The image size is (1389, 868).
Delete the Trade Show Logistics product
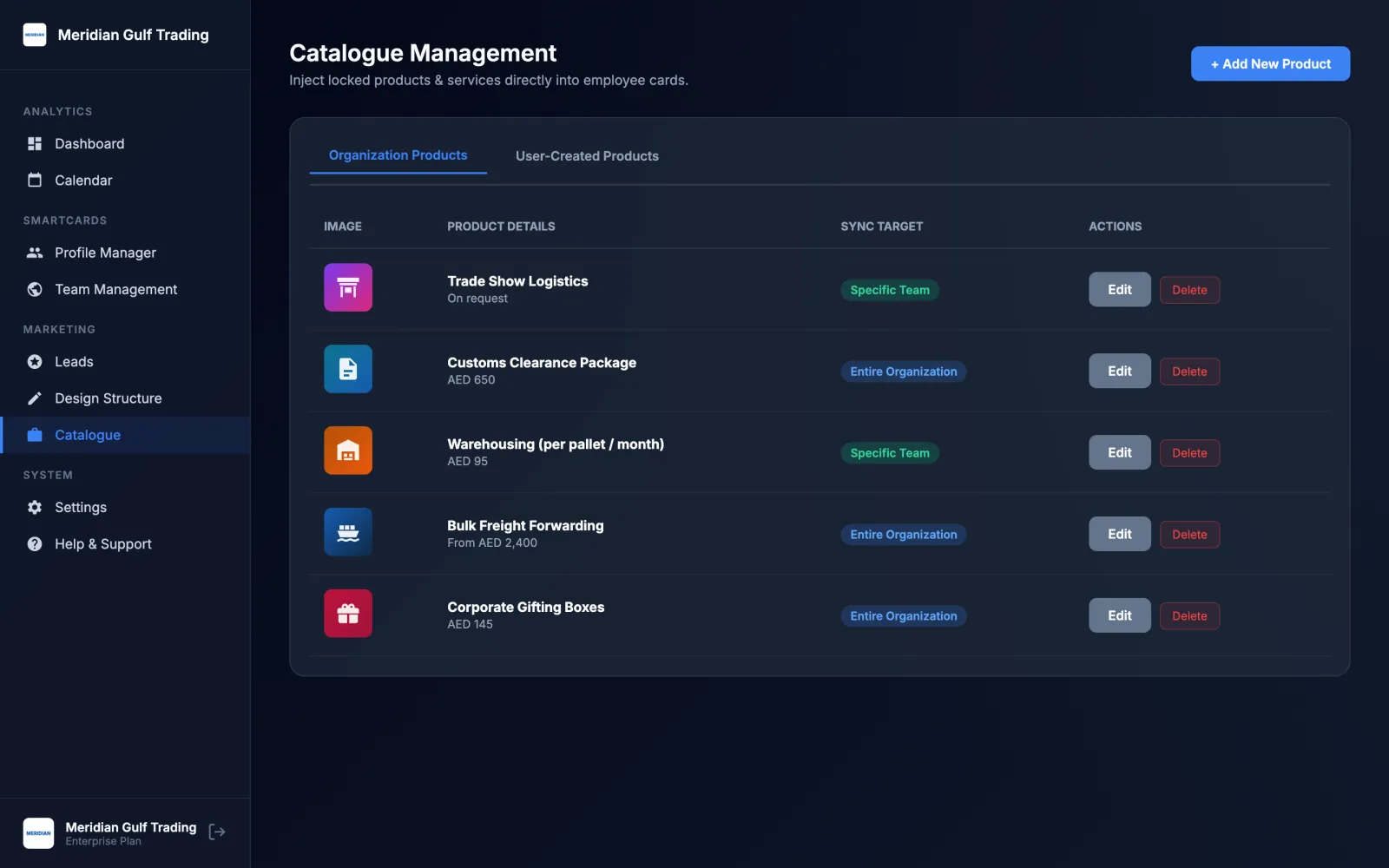(x=1189, y=291)
